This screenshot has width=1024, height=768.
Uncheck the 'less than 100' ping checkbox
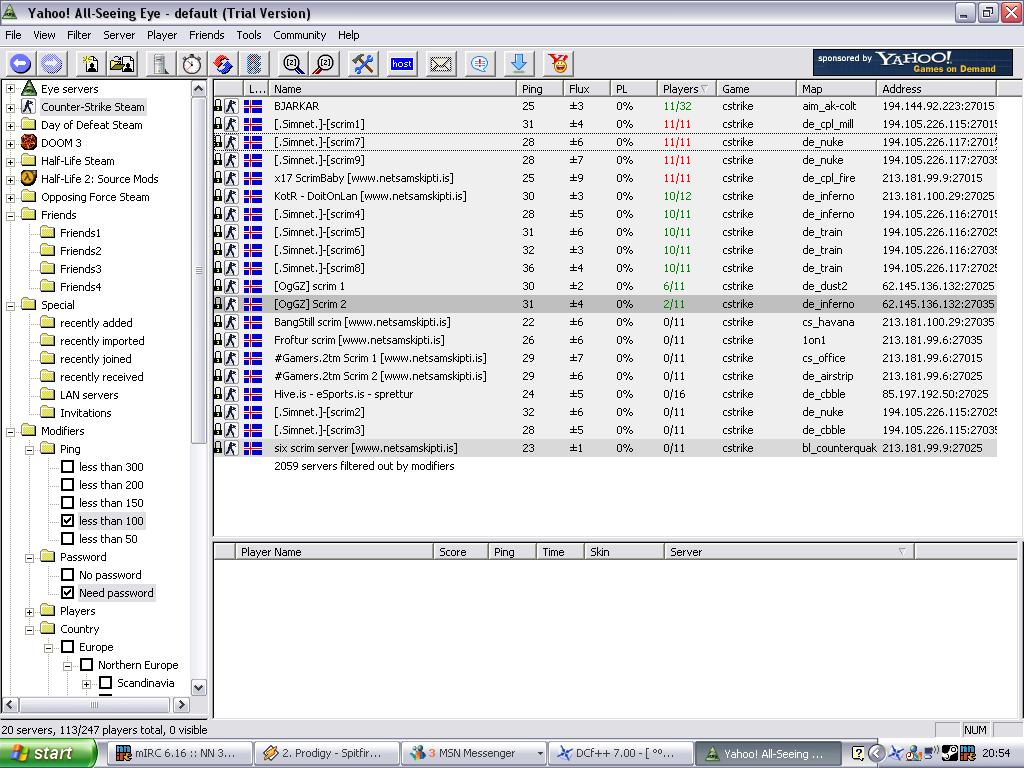click(x=67, y=520)
